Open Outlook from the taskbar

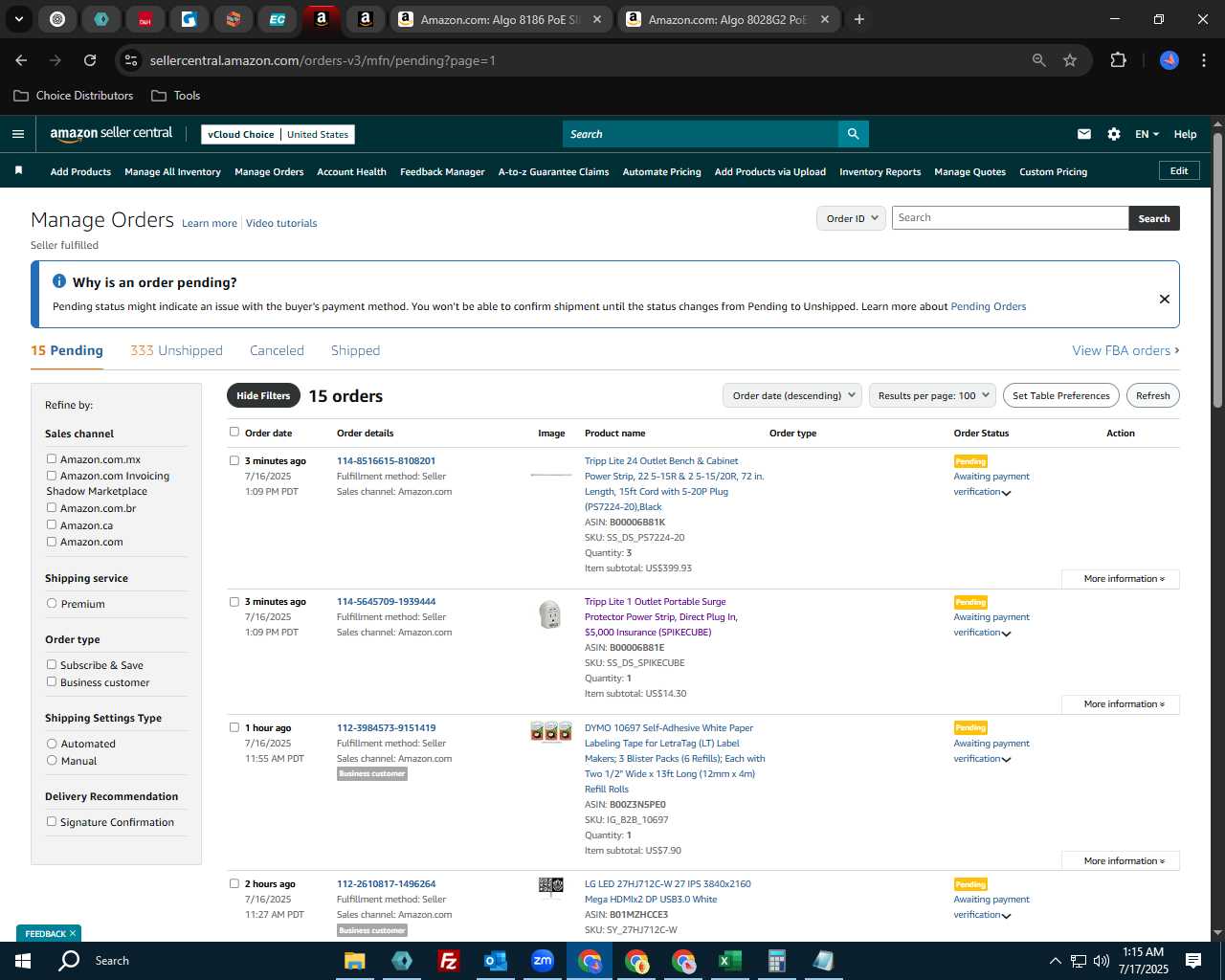coord(495,961)
